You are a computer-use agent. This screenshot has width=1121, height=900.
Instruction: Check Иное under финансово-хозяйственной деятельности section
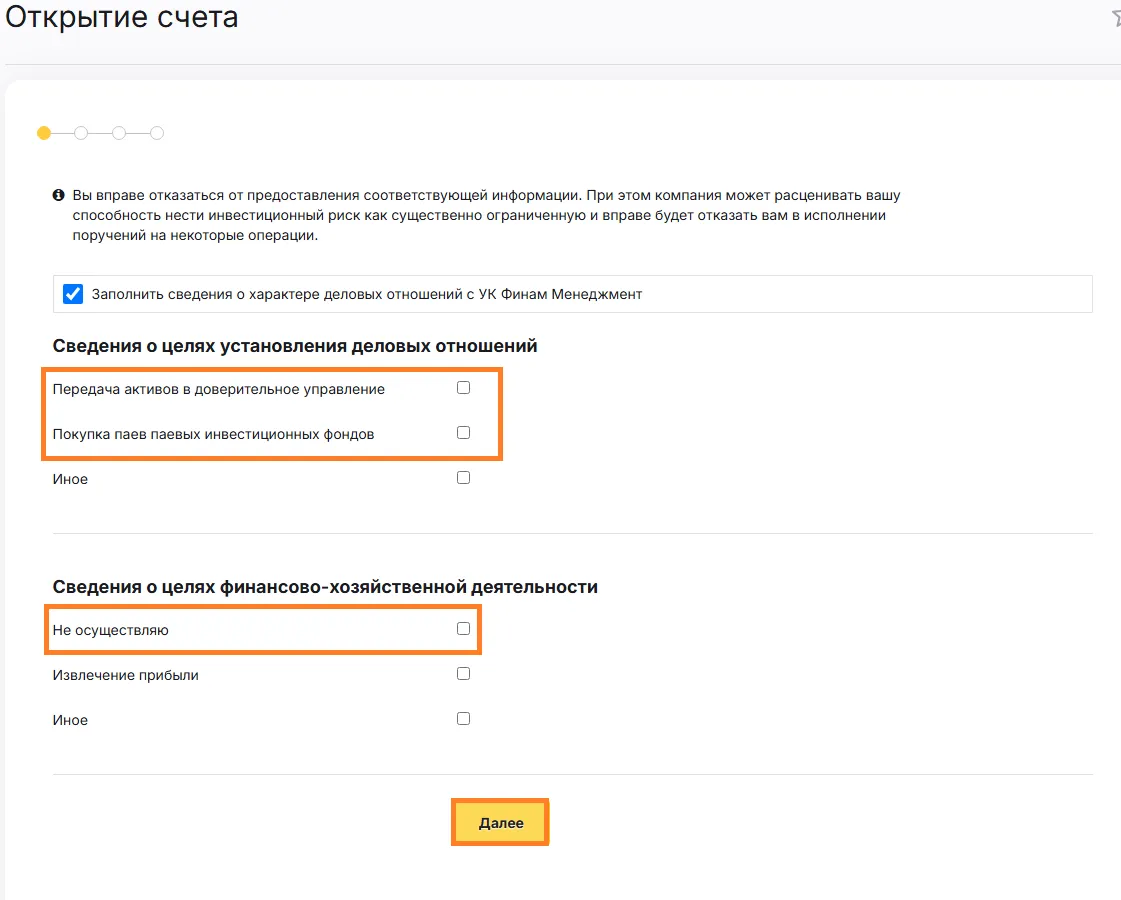click(463, 718)
